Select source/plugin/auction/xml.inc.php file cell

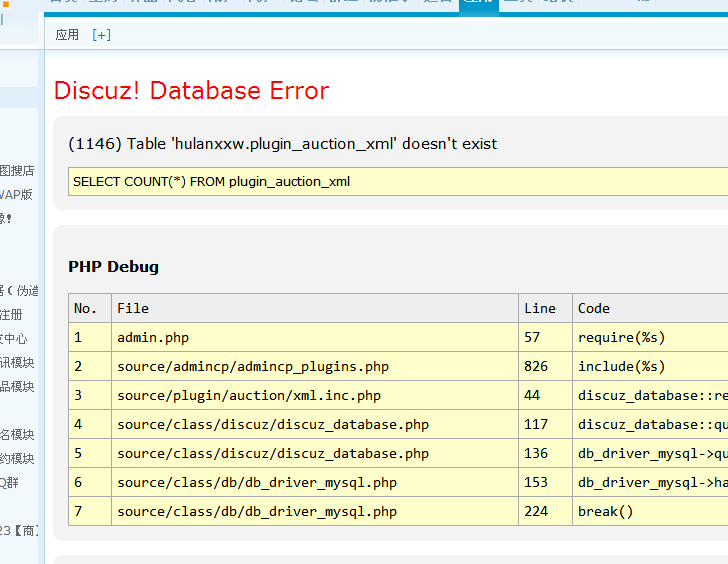click(x=315, y=395)
